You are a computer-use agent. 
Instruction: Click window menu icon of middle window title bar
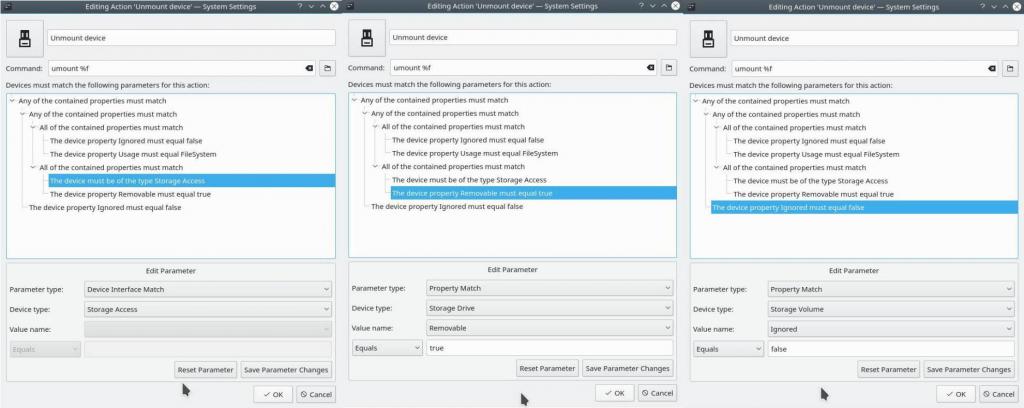coord(349,5)
